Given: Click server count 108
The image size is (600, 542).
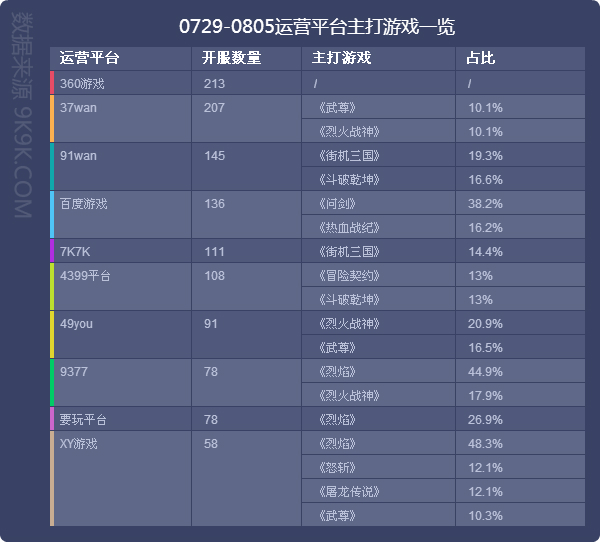Looking at the screenshot, I should (x=214, y=276).
